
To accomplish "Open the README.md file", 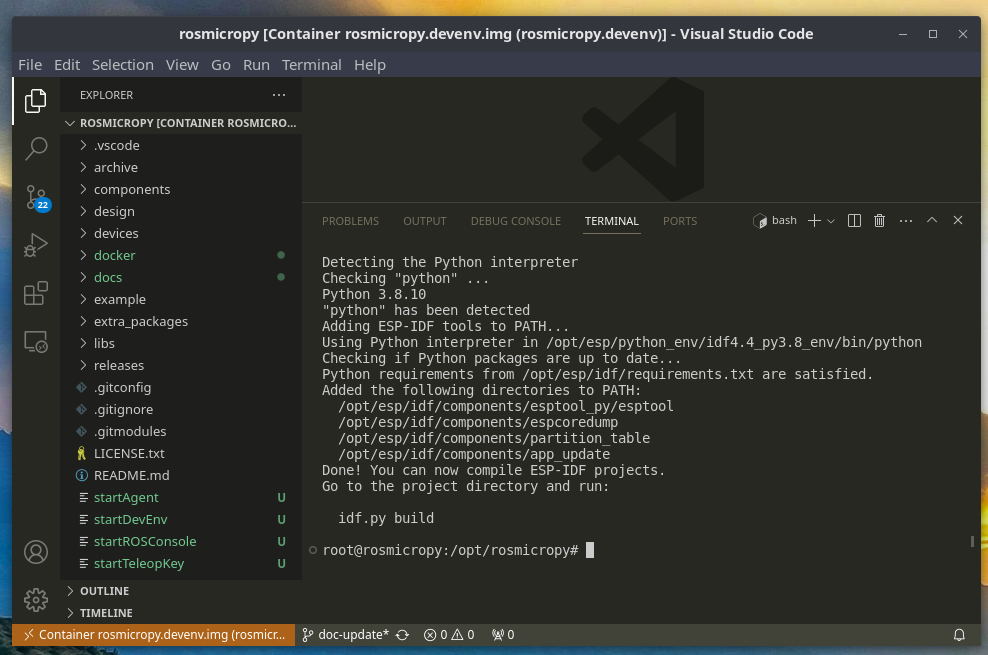I will (x=181, y=476).
